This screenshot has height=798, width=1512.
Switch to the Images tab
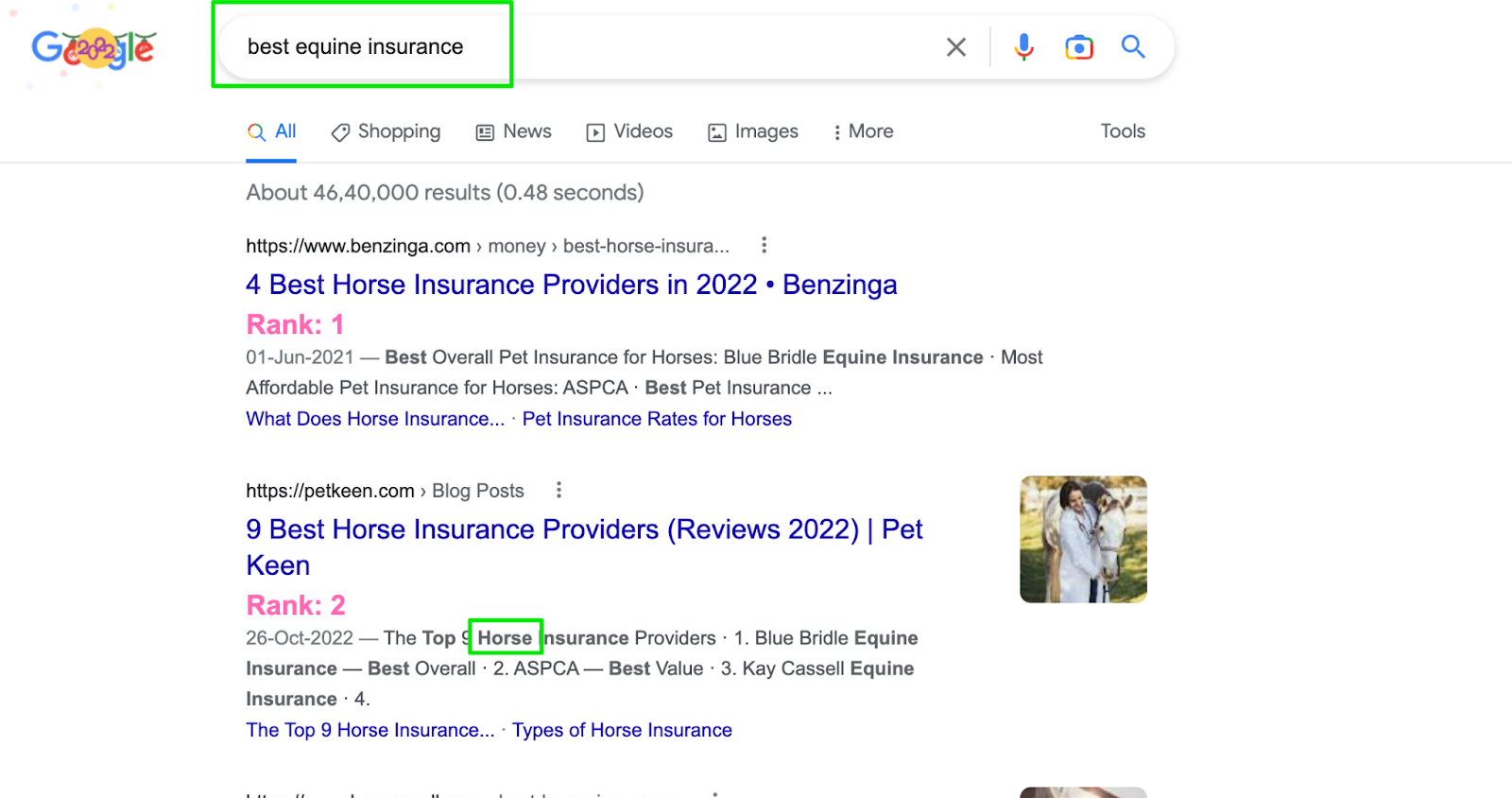coord(753,131)
